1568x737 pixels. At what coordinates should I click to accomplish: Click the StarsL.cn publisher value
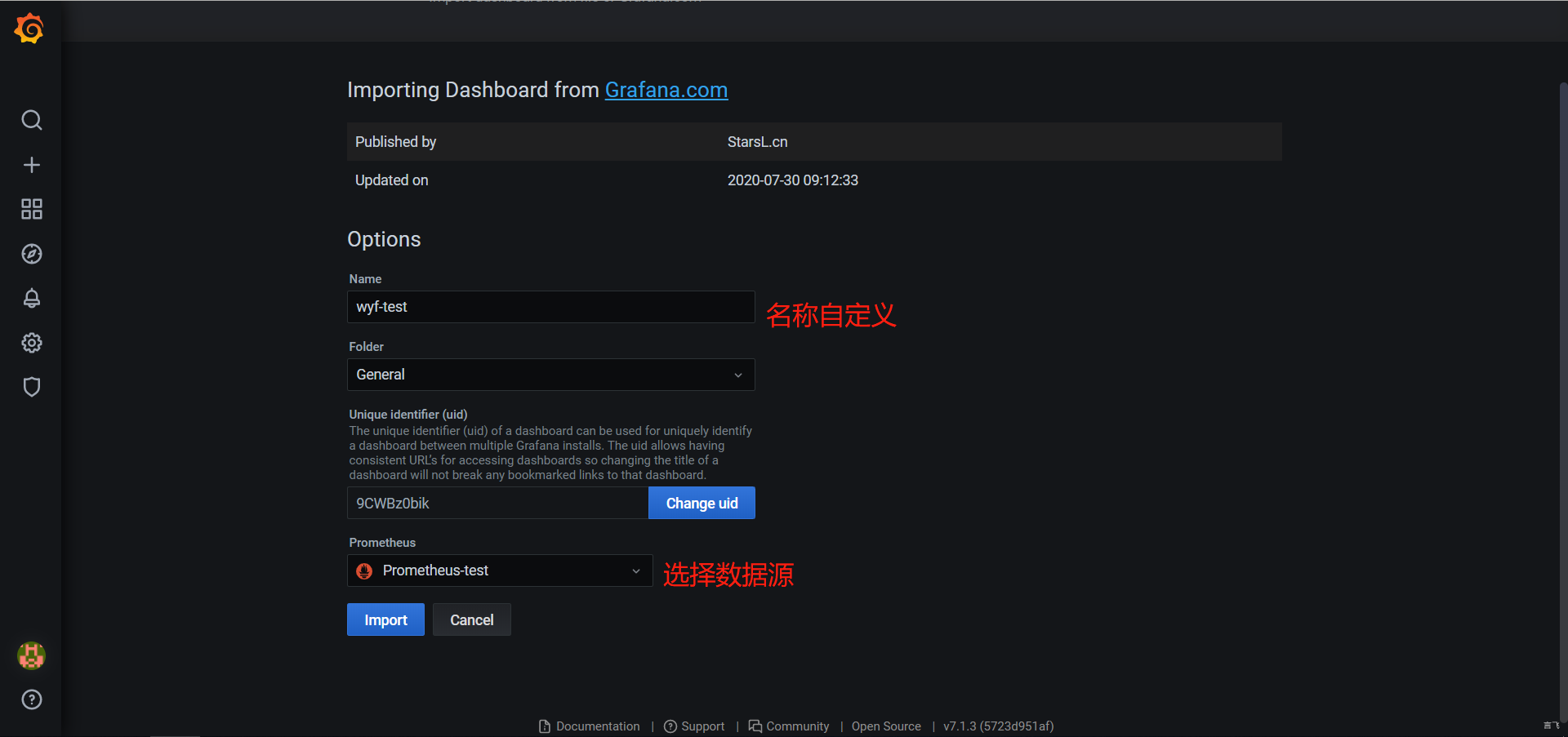[758, 142]
